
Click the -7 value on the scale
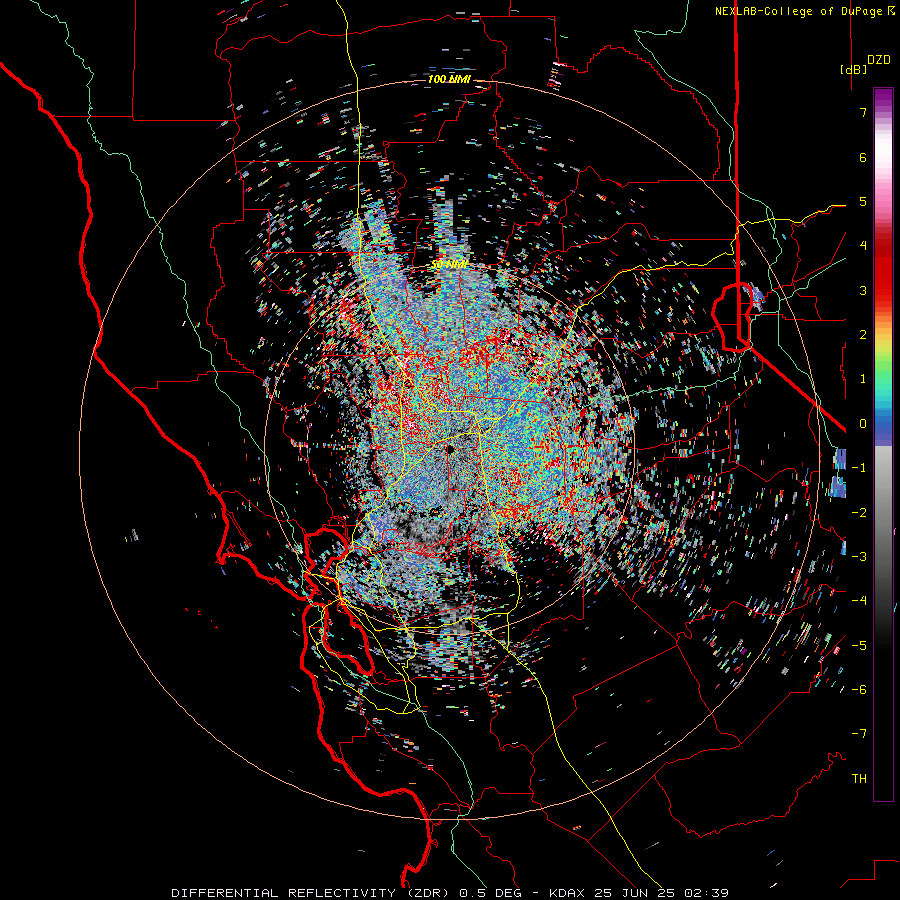[x=859, y=734]
